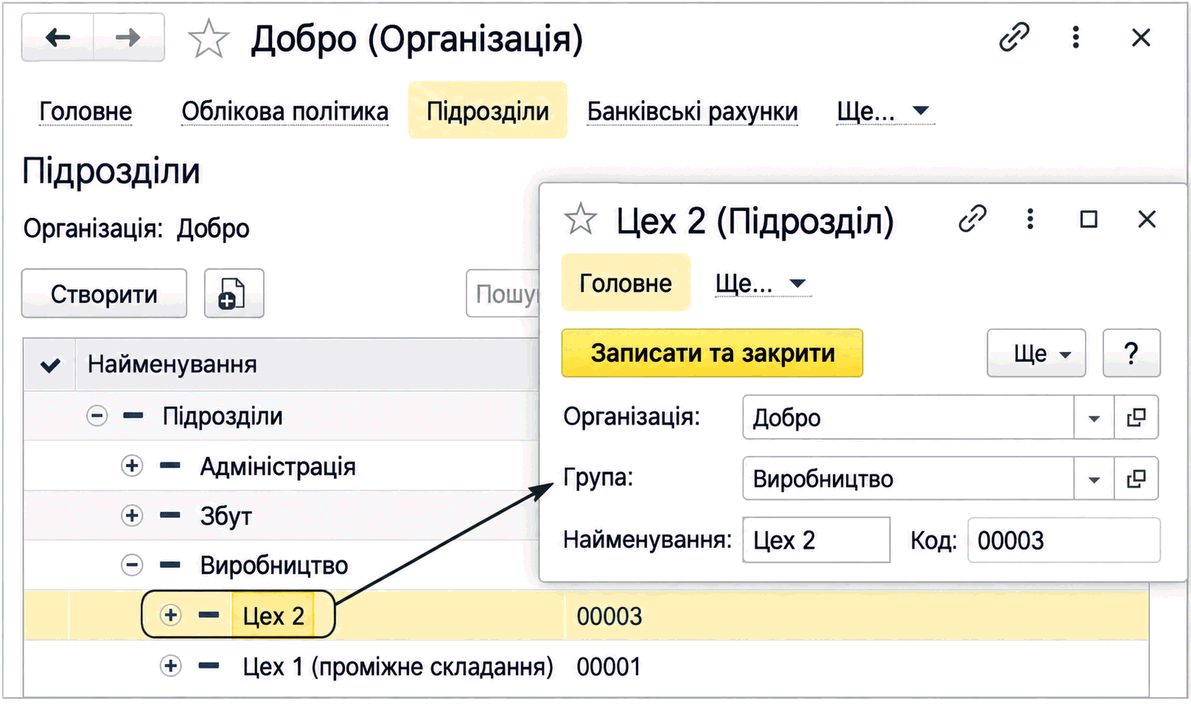Add Добро (Організація) to favorites star
This screenshot has height=706, width=1191.
(208, 39)
